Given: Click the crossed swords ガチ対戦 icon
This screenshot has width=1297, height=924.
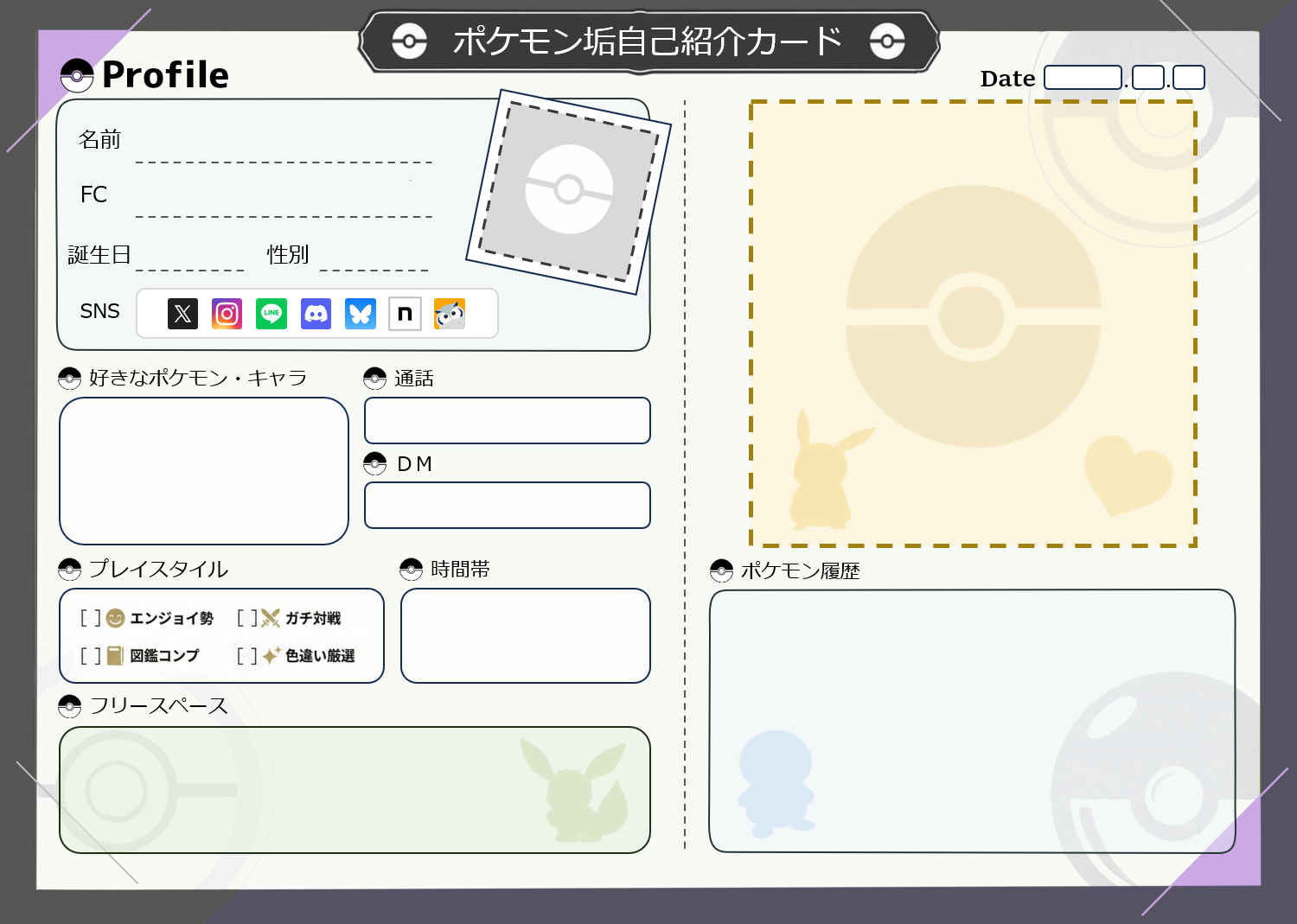Looking at the screenshot, I should [x=271, y=618].
